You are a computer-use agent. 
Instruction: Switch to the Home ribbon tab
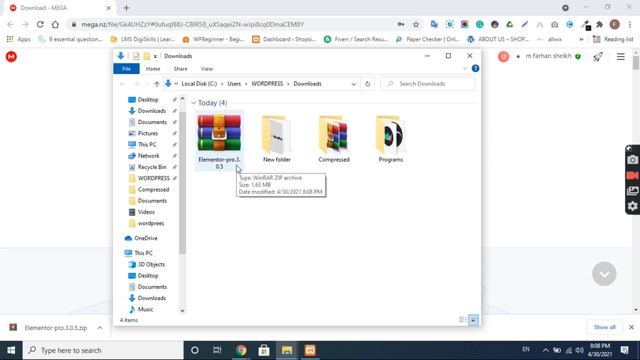coord(153,69)
